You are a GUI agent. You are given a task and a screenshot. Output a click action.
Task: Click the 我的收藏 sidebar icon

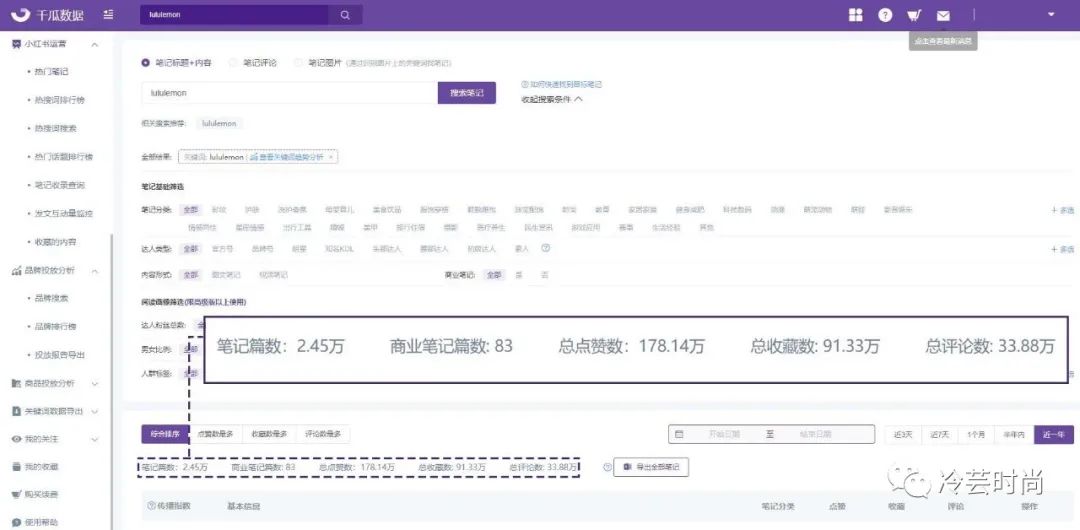pyautogui.click(x=17, y=467)
